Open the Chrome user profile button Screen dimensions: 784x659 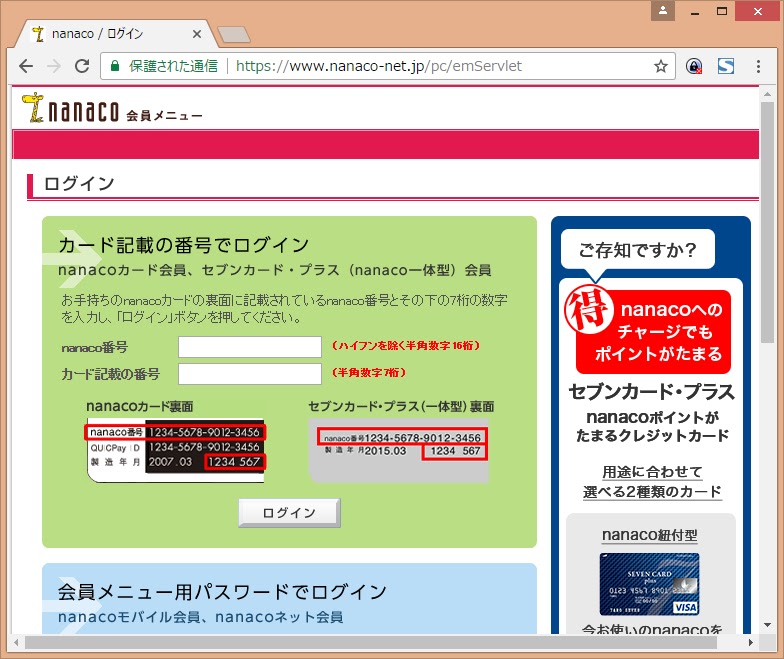click(x=662, y=11)
